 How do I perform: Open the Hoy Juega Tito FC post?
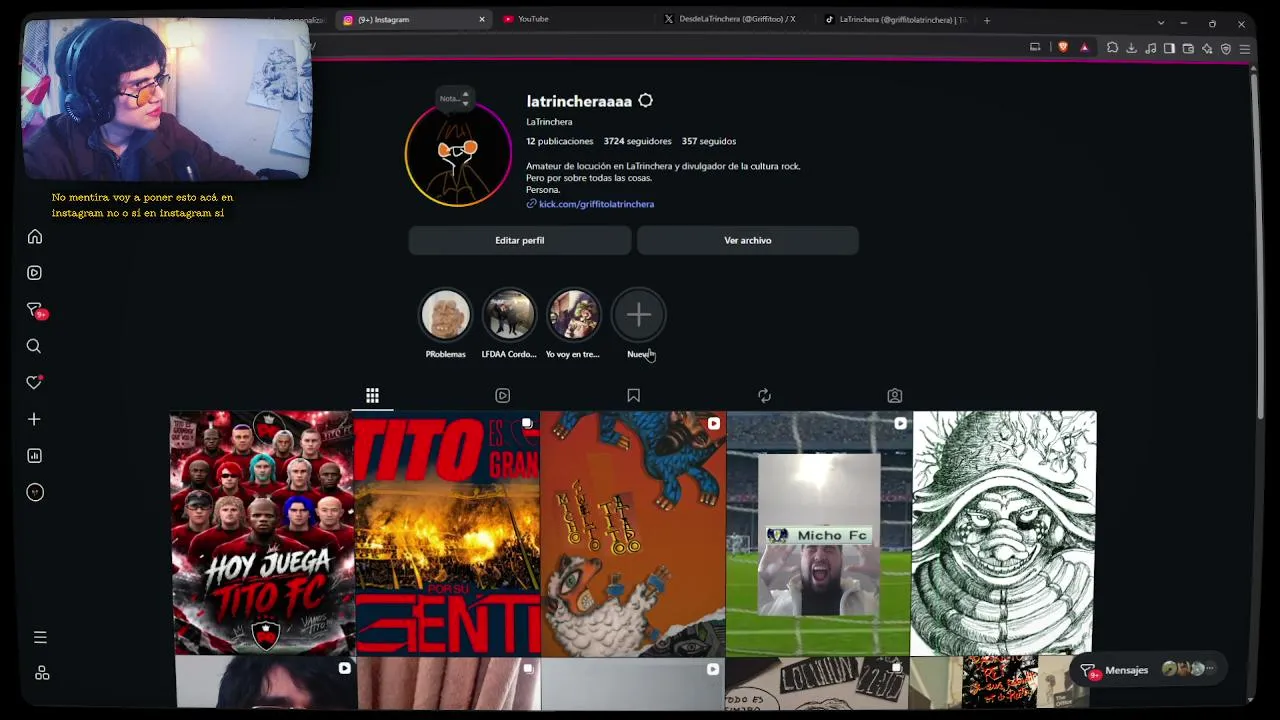click(x=262, y=533)
